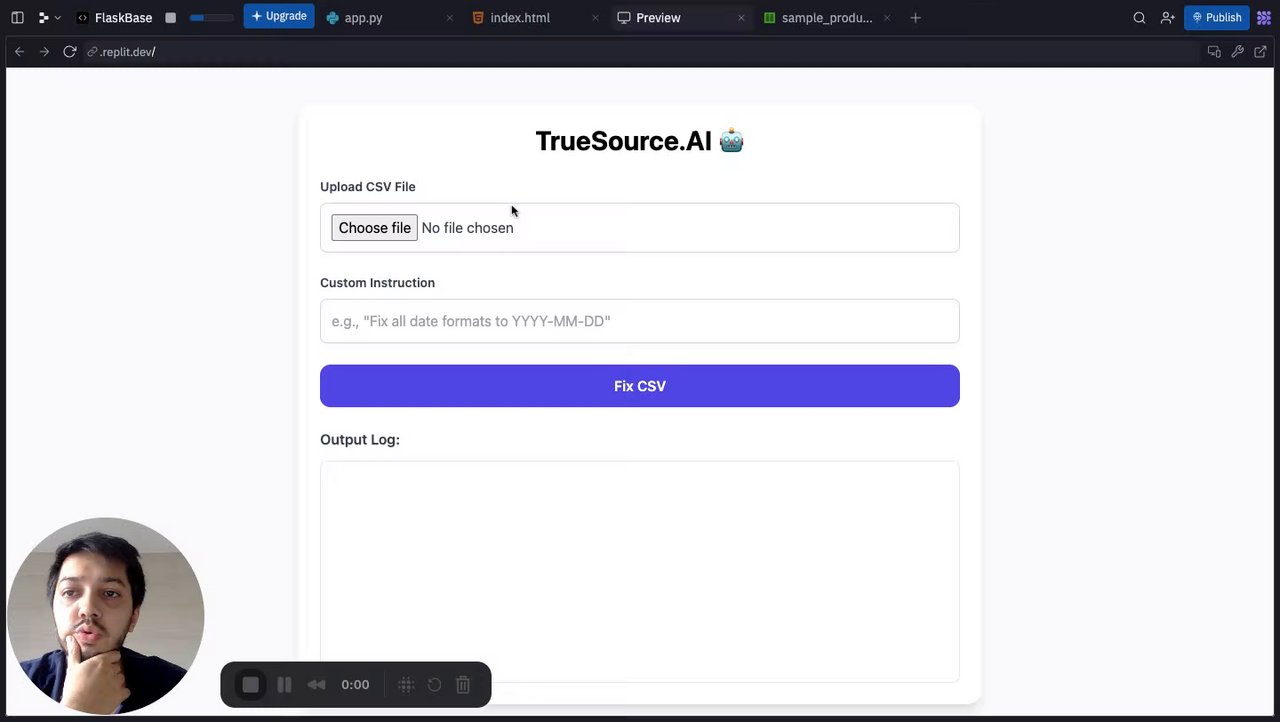
Task: Add a new tab with plus
Action: [x=915, y=18]
